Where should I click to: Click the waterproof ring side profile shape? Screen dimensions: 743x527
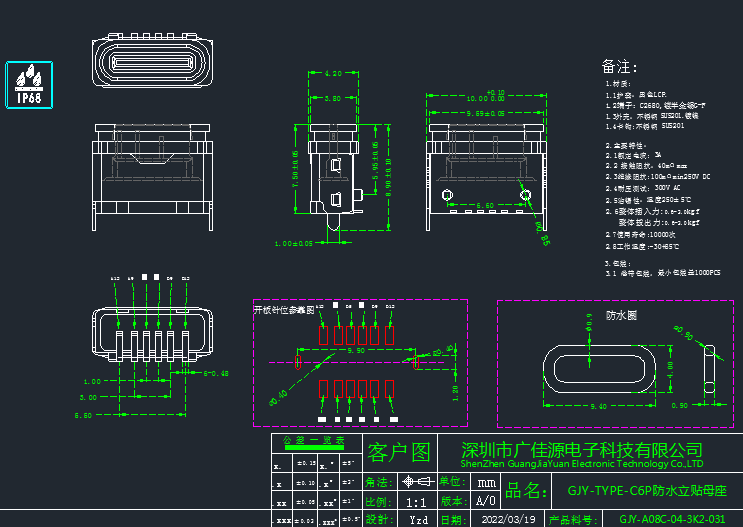709,366
